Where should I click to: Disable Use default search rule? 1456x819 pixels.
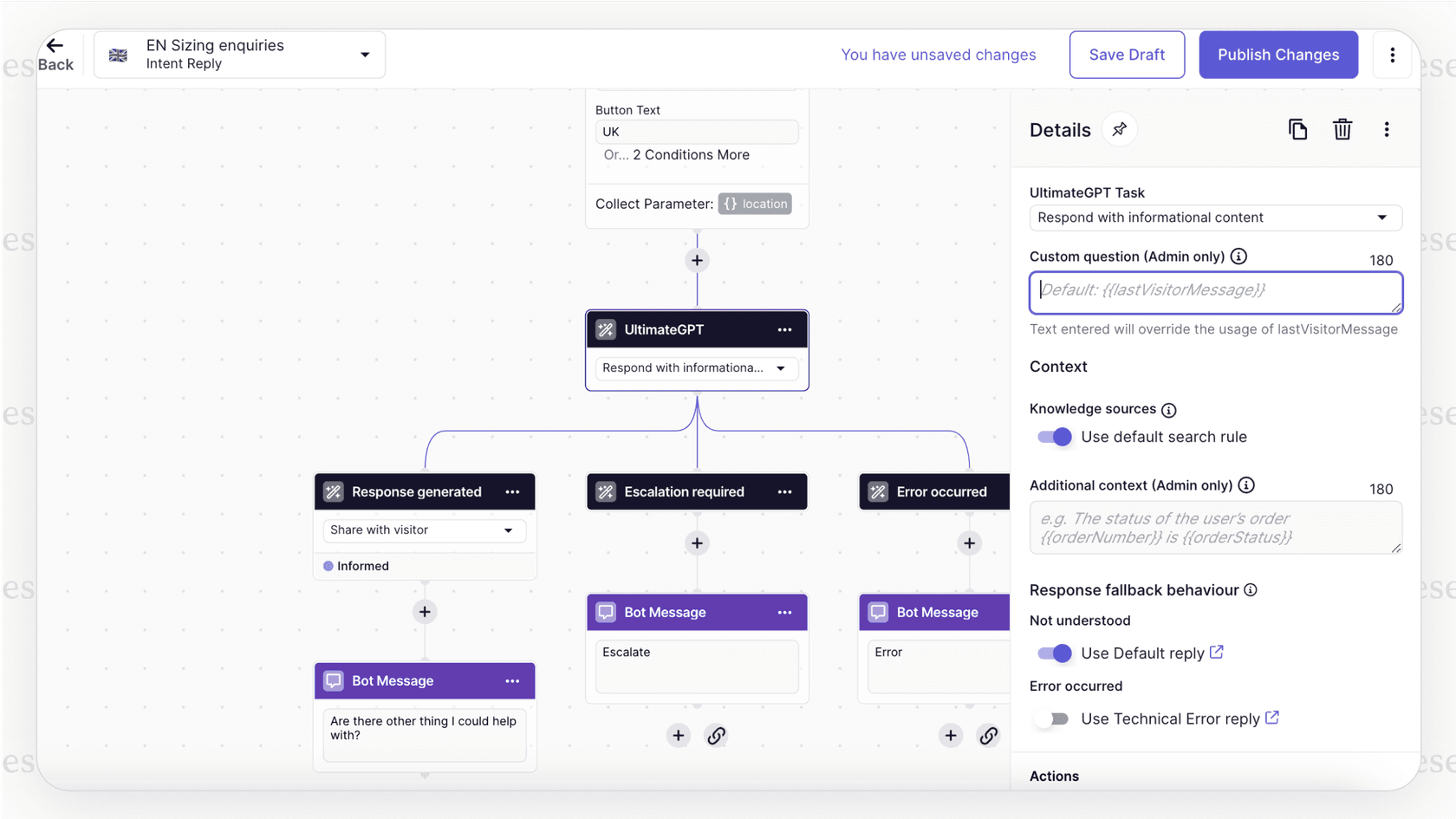1052,437
